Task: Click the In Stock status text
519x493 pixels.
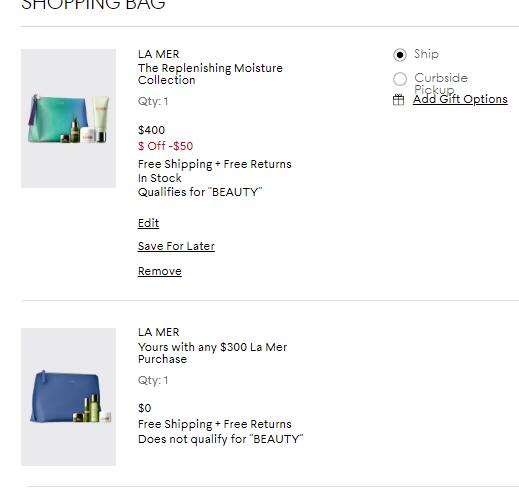Action: pyautogui.click(x=160, y=178)
